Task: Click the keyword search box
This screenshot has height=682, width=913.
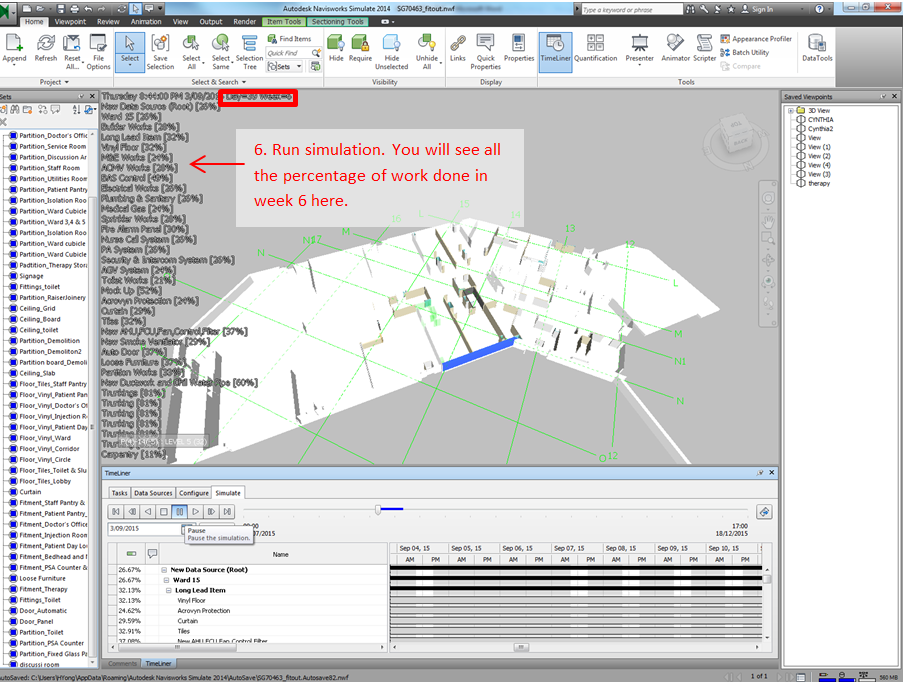Action: click(x=632, y=9)
